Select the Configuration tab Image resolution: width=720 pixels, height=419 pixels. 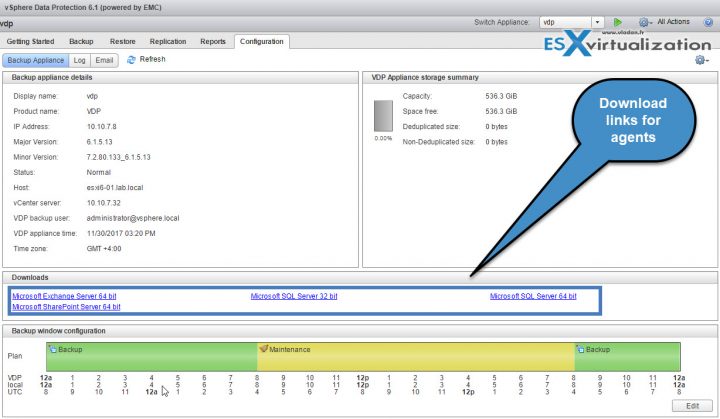(262, 41)
